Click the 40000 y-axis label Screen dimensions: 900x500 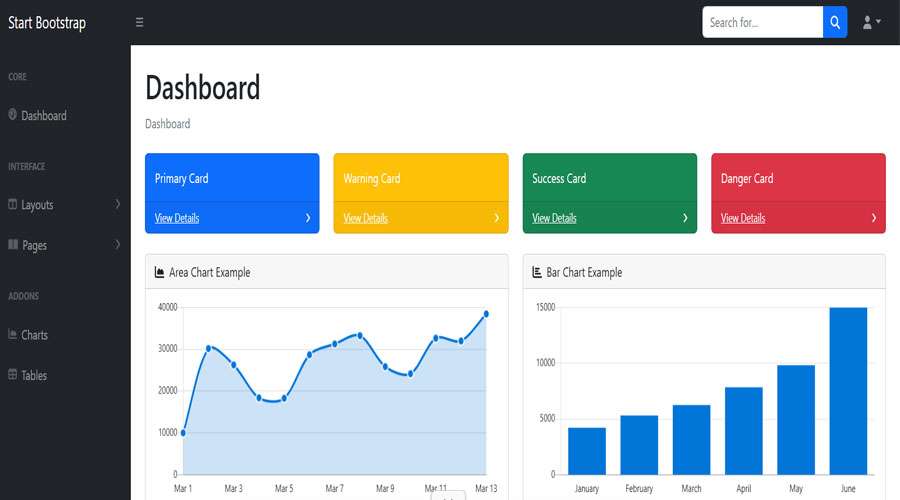168,307
